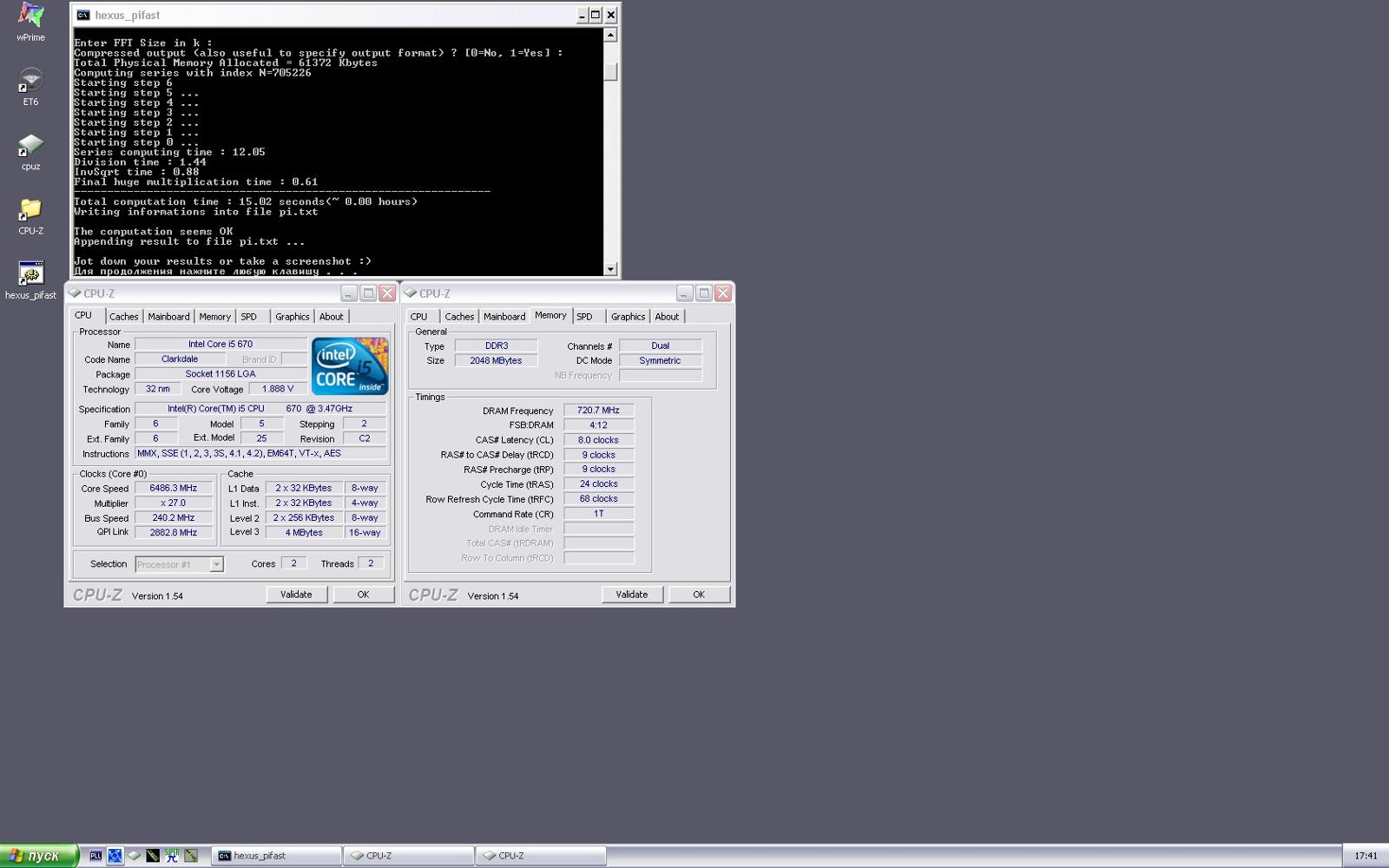
Task: Switch to the second CPU-Z taskbar button
Action: (541, 856)
